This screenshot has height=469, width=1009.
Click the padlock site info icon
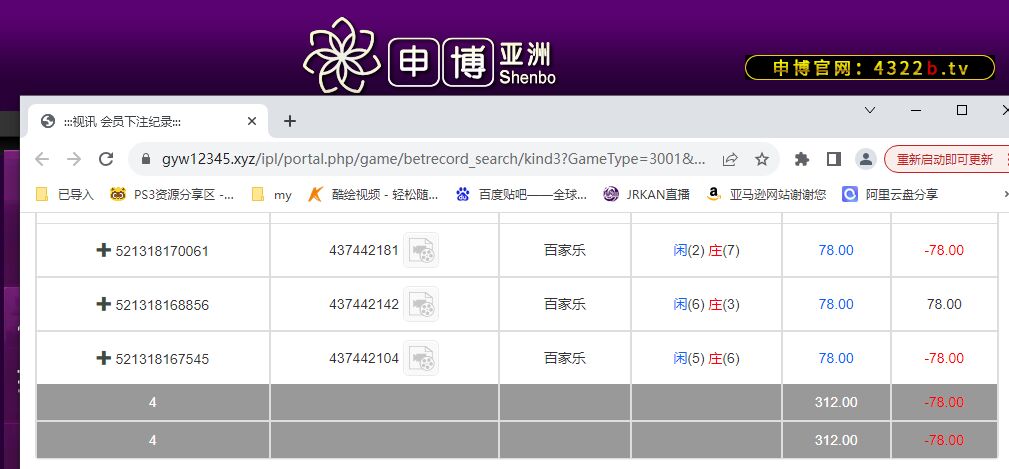pos(145,159)
